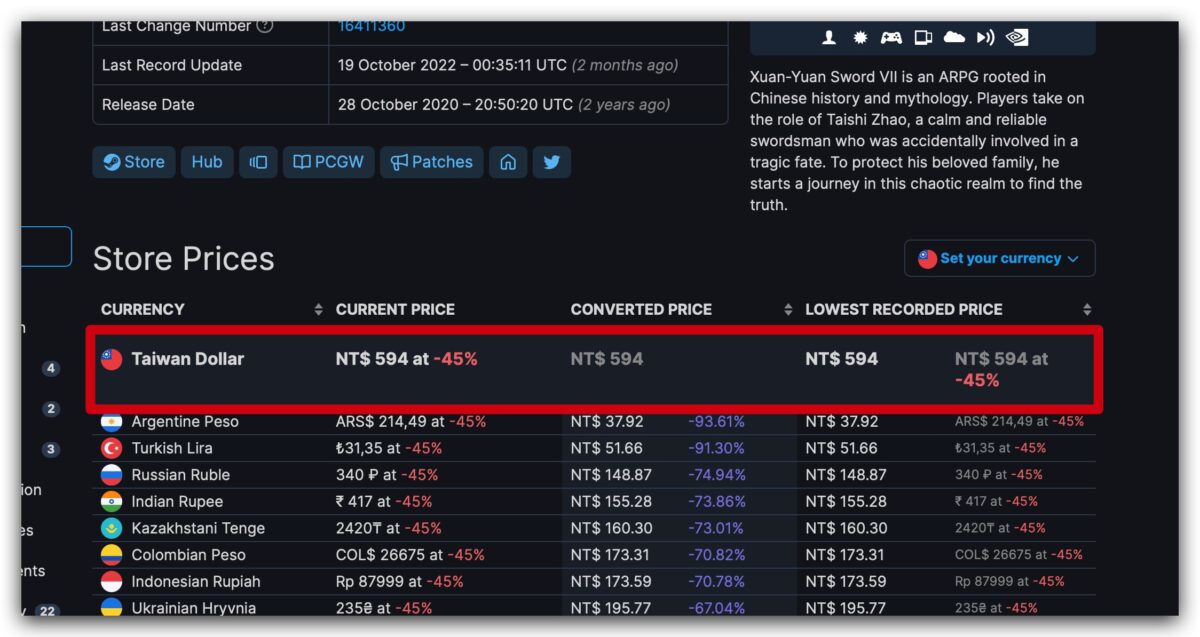The image size is (1200, 637).
Task: Click the help icon beside Last Change Number
Action: click(x=264, y=26)
